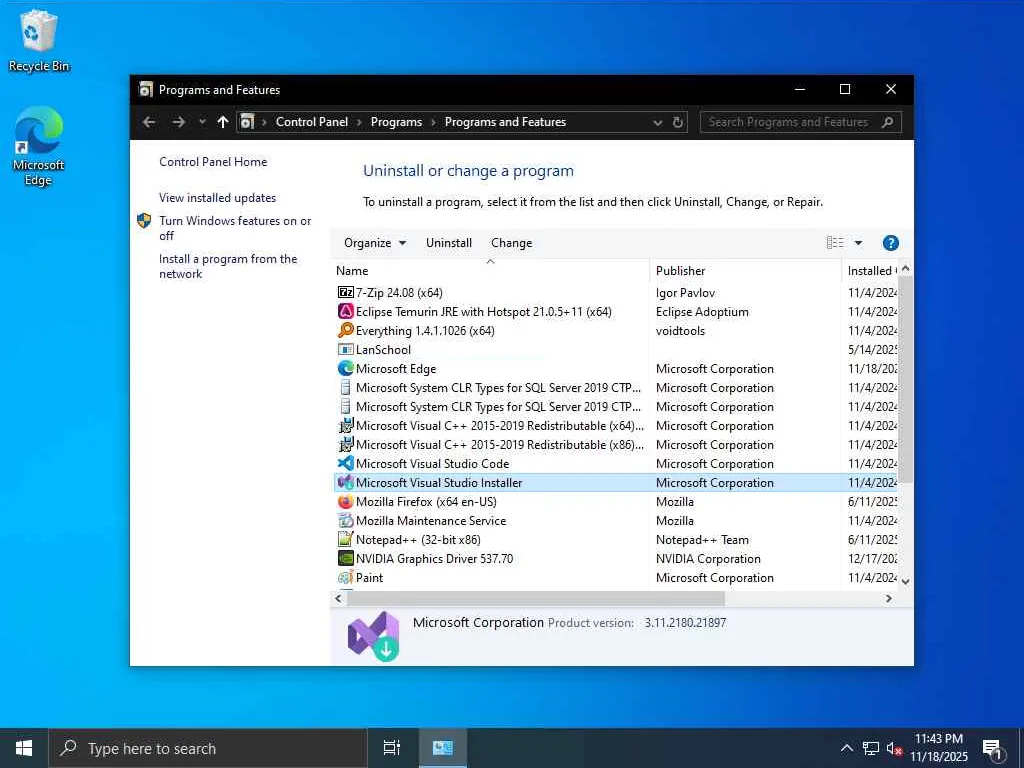
Task: Click the Uninstall toolbar button
Action: point(449,243)
